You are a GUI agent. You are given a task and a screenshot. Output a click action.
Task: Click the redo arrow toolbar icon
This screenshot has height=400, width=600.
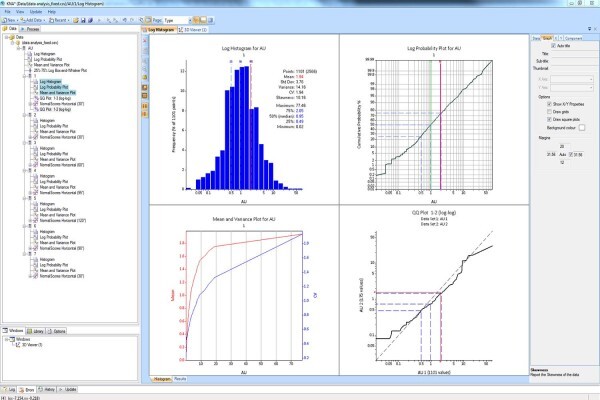click(x=132, y=20)
